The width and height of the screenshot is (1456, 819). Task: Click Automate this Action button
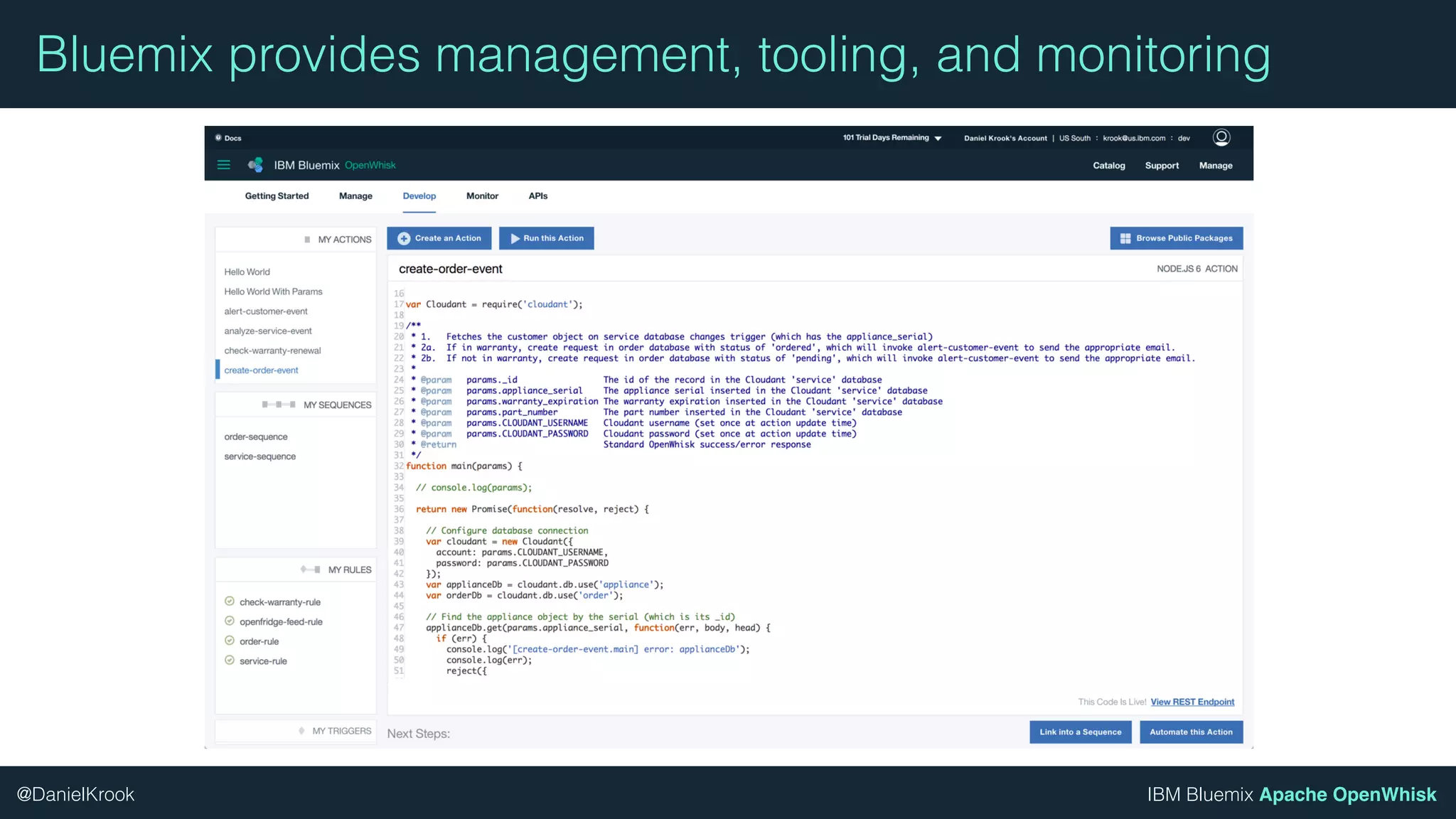[x=1192, y=732]
